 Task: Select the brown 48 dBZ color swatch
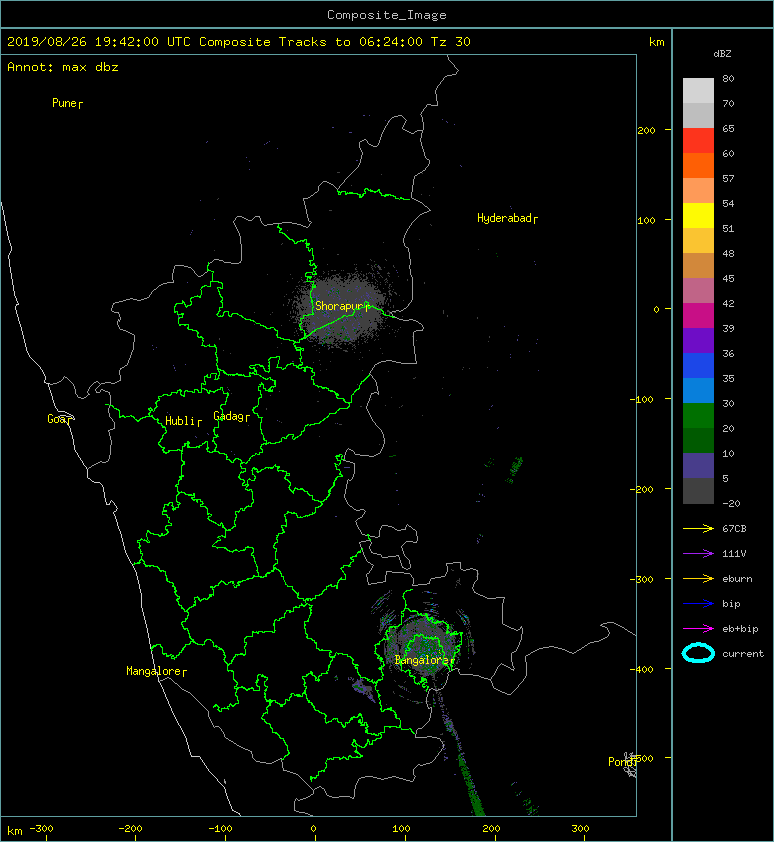pyautogui.click(x=698, y=265)
